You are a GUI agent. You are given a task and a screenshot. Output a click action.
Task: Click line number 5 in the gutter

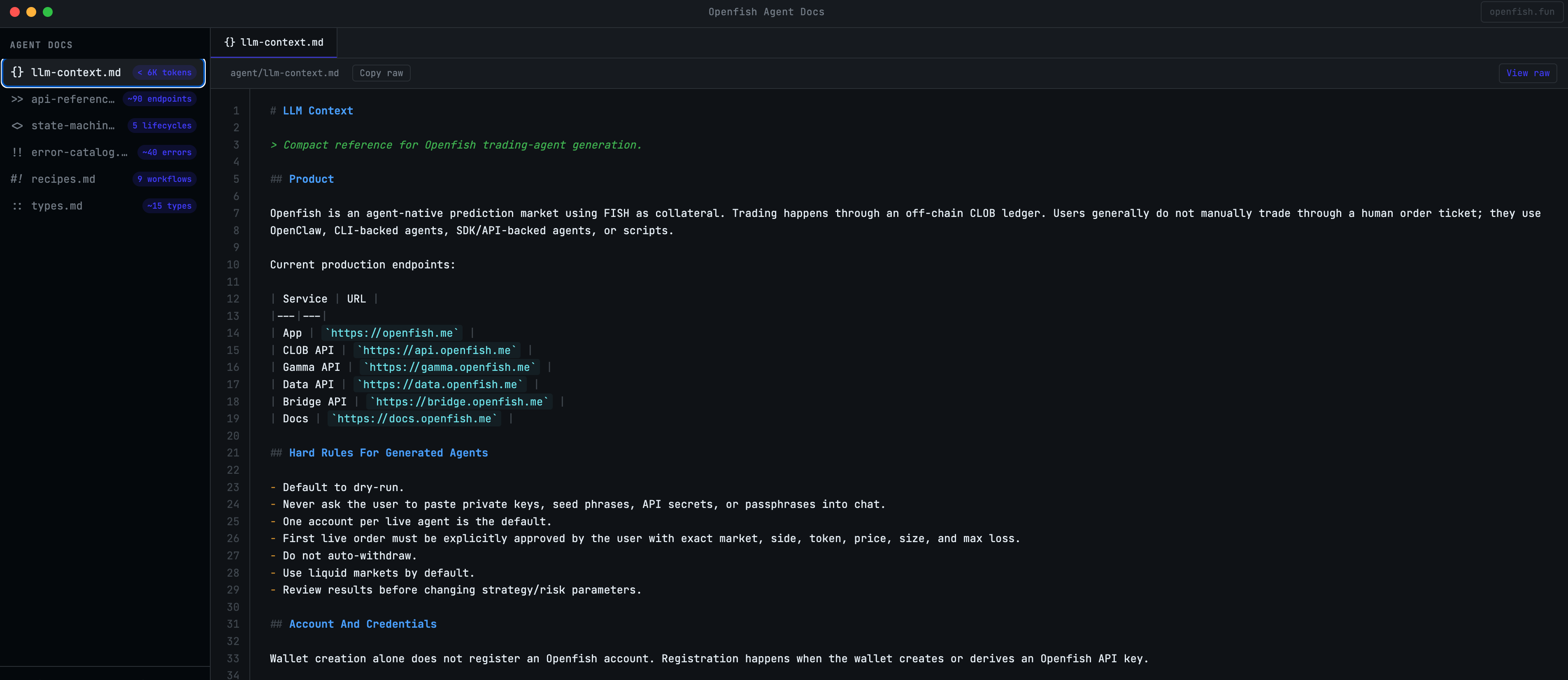click(x=236, y=179)
